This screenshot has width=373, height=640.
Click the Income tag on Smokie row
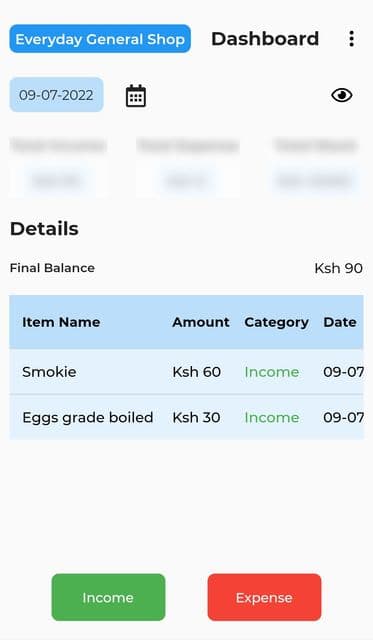(272, 372)
